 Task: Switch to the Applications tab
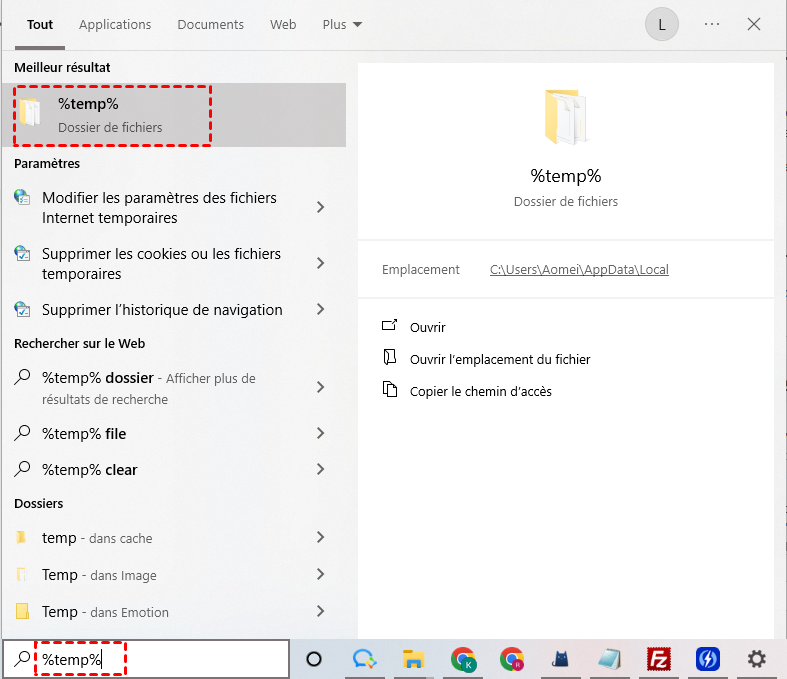[x=115, y=24]
